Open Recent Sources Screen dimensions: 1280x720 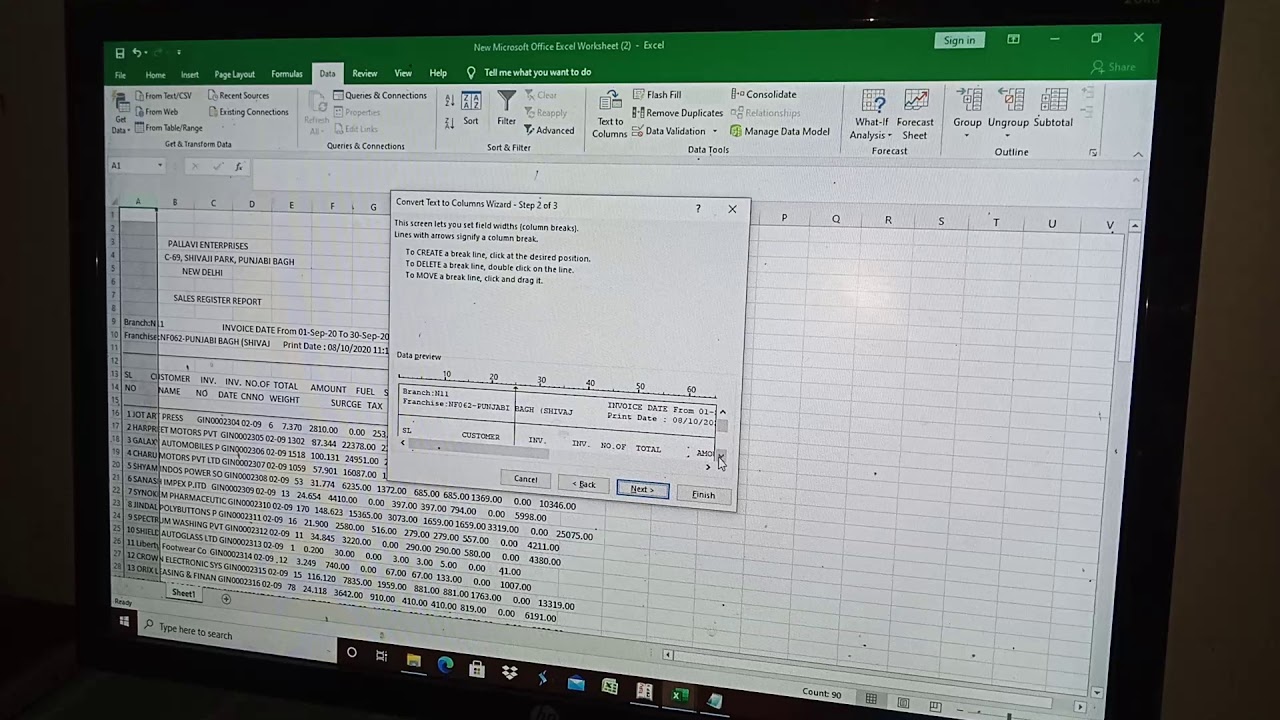pyautogui.click(x=238, y=96)
